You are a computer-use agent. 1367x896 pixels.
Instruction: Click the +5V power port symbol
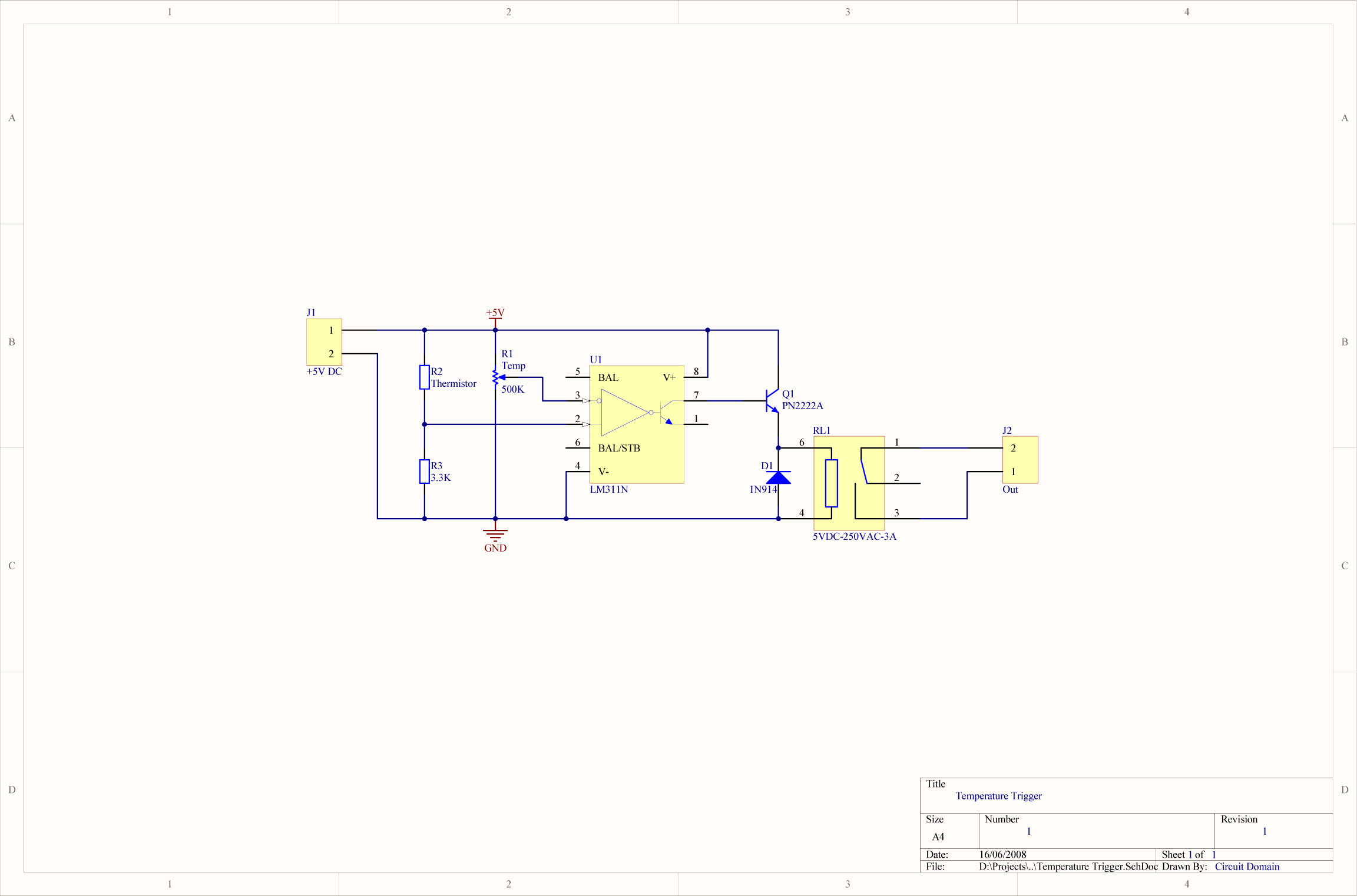(495, 318)
